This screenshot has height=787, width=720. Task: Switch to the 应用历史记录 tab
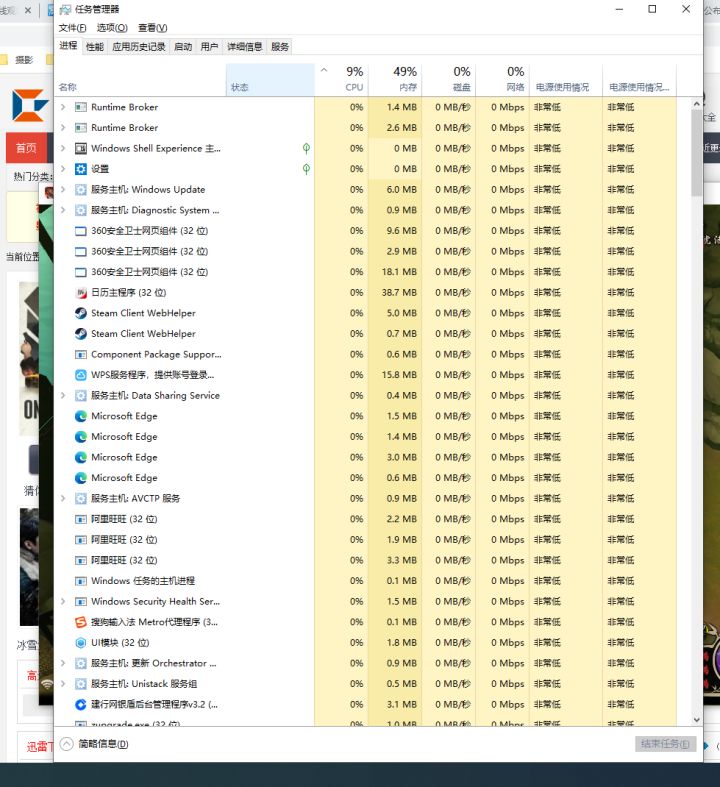pos(139,47)
